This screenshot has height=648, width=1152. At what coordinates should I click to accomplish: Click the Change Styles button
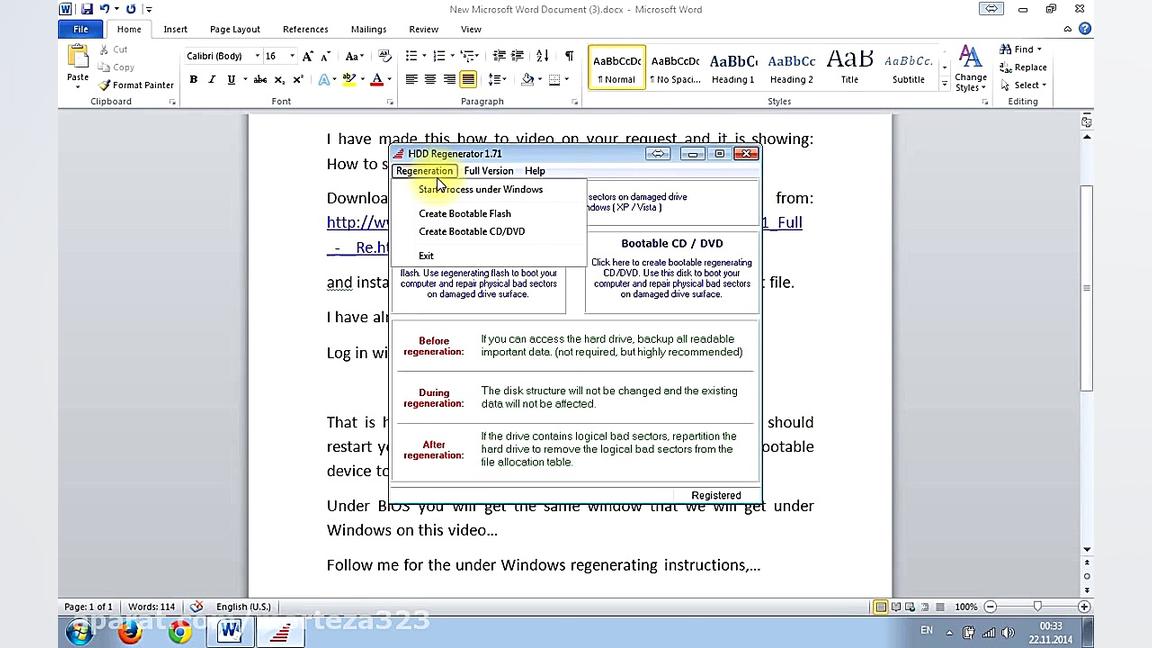click(x=971, y=68)
